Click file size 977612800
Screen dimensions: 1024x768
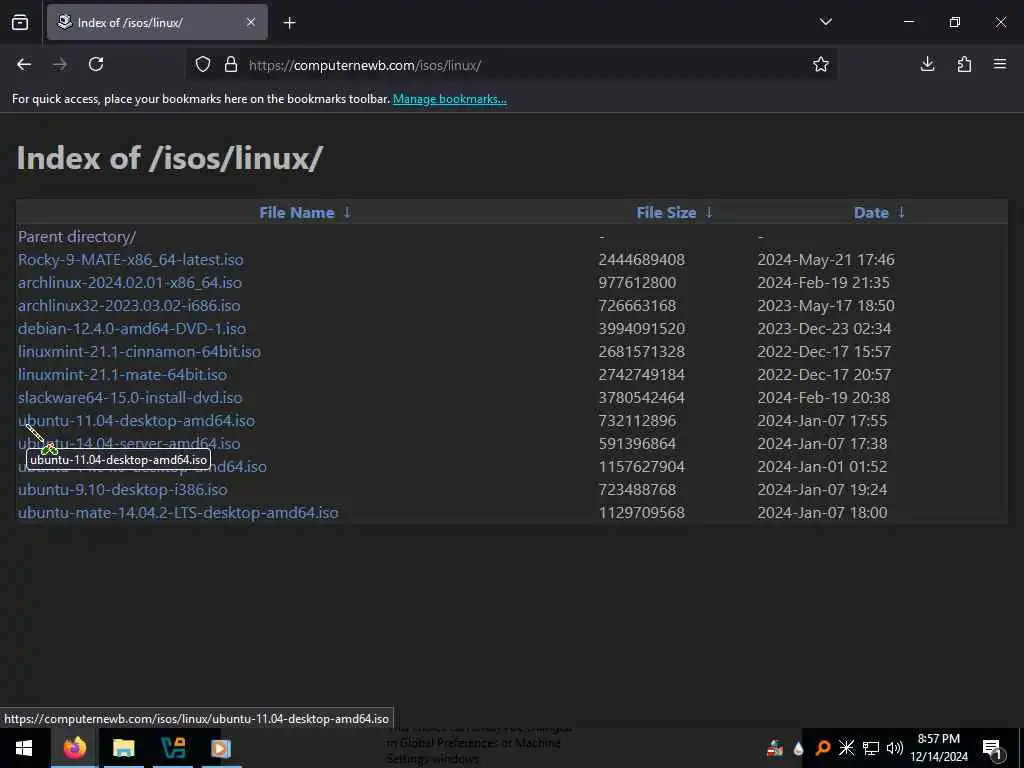637,282
